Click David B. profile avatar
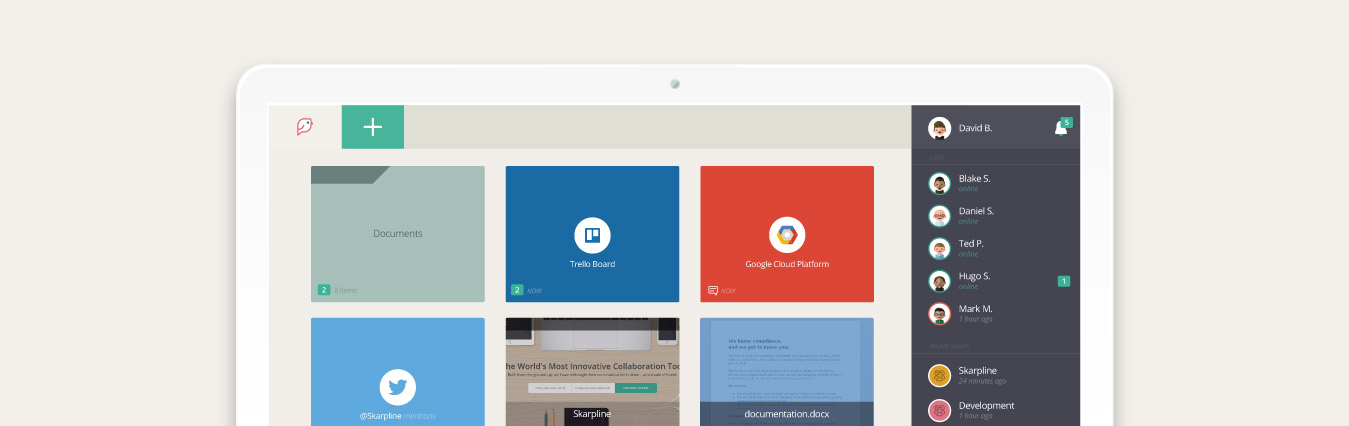The image size is (1349, 426). (x=939, y=128)
